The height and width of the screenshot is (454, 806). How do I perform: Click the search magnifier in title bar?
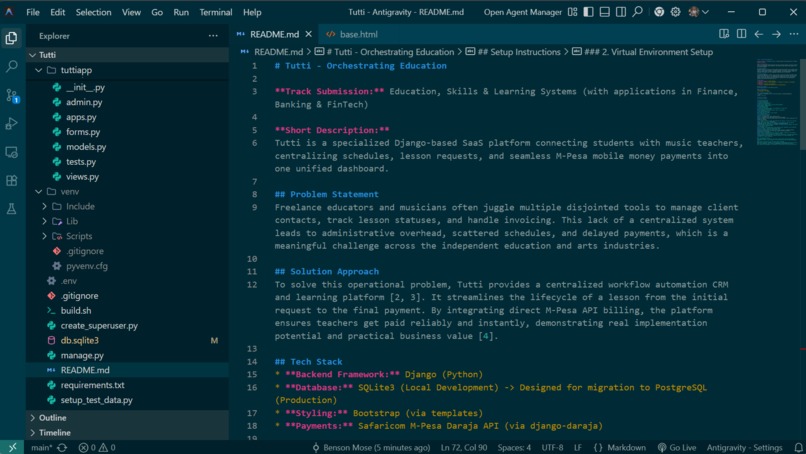[637, 11]
